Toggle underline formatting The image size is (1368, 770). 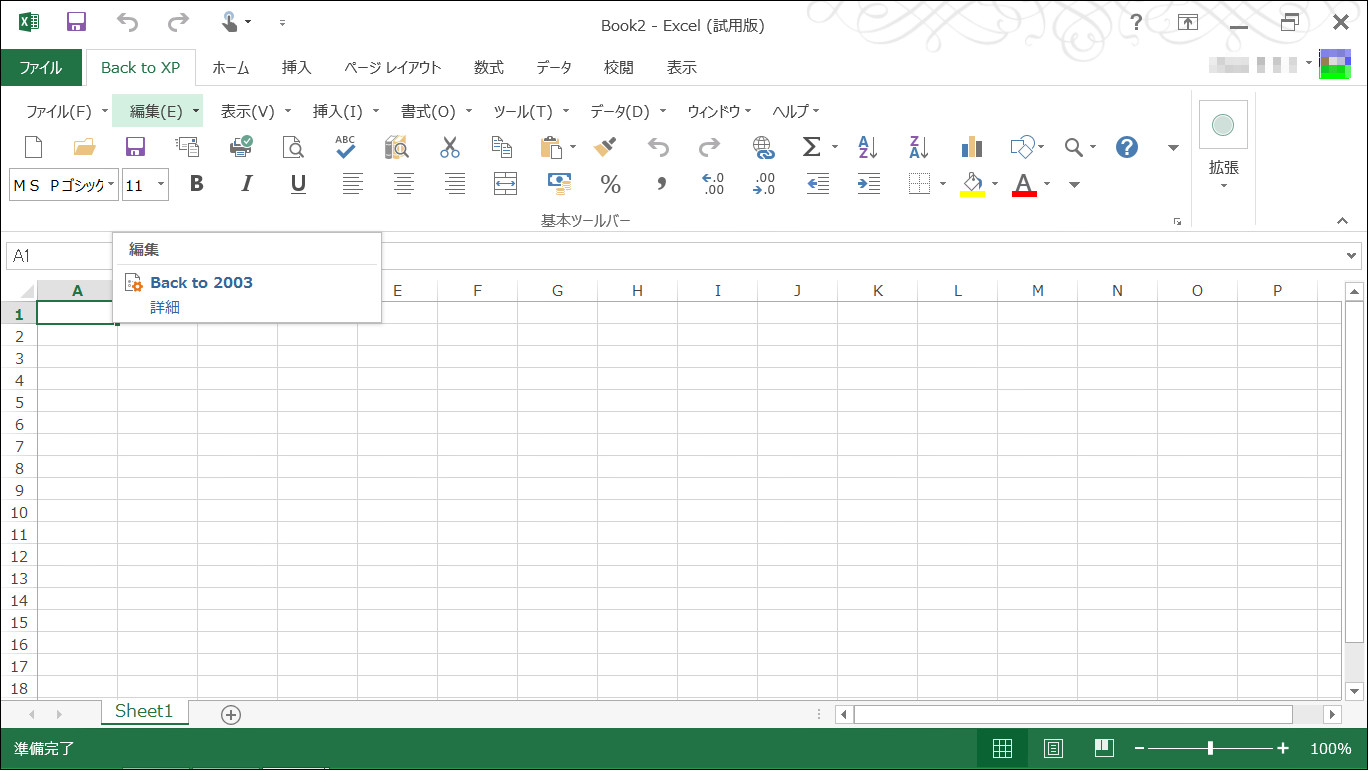point(297,183)
